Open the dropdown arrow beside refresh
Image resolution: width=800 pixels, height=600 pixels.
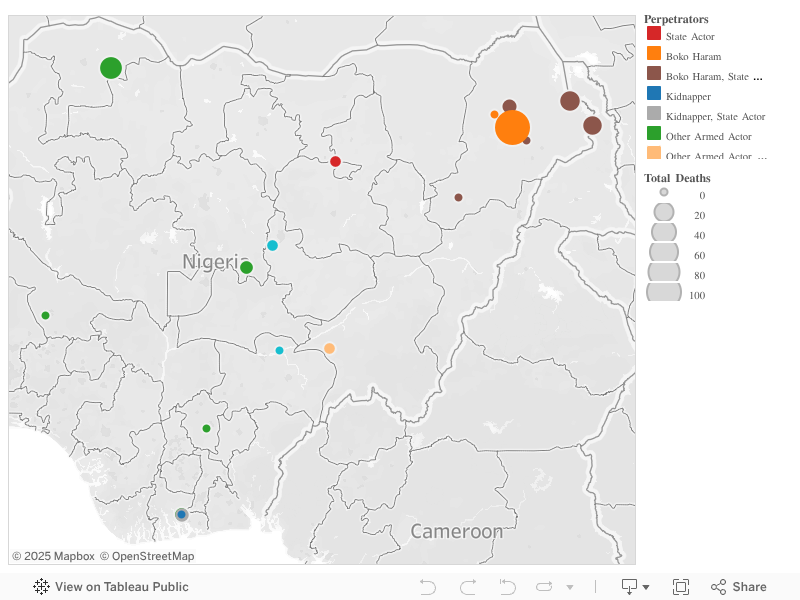pyautogui.click(x=570, y=587)
